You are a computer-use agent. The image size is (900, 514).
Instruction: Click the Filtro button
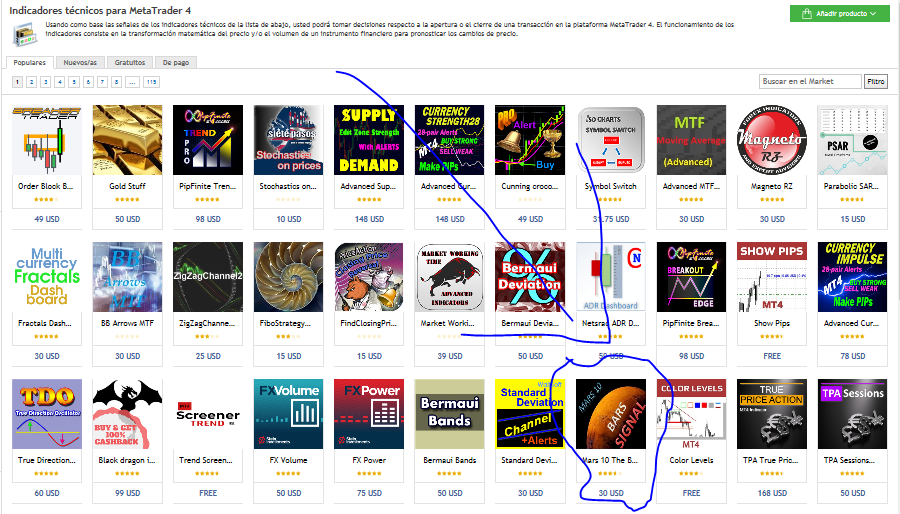pos(876,81)
